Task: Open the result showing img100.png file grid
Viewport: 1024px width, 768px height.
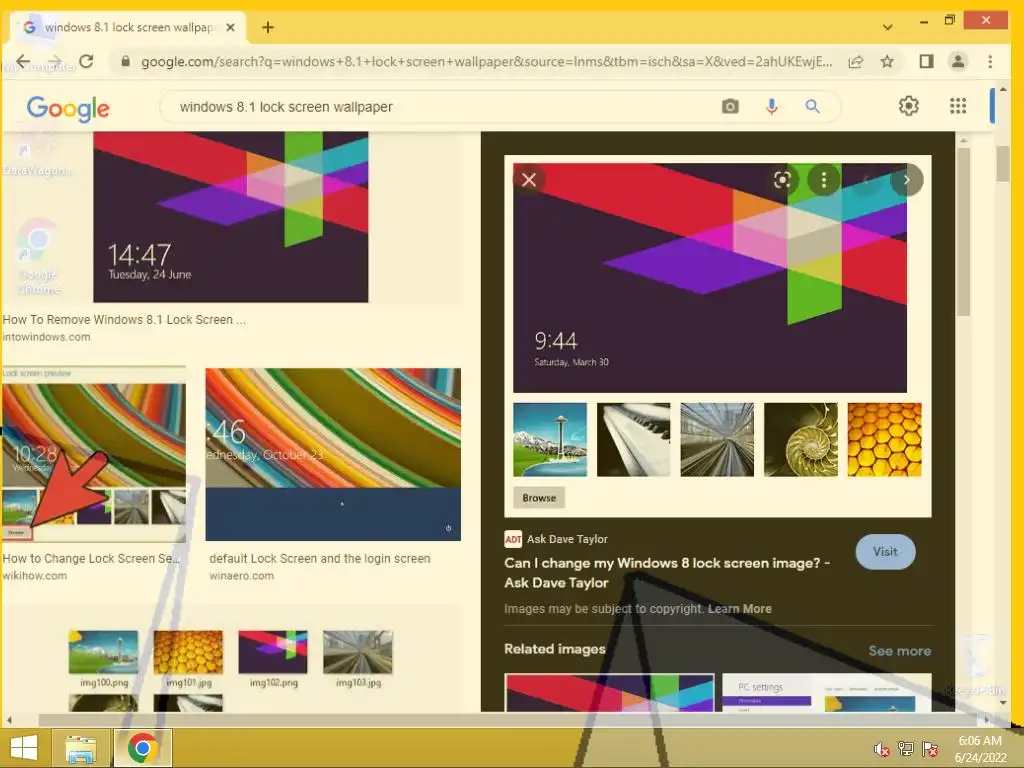Action: tap(231, 671)
